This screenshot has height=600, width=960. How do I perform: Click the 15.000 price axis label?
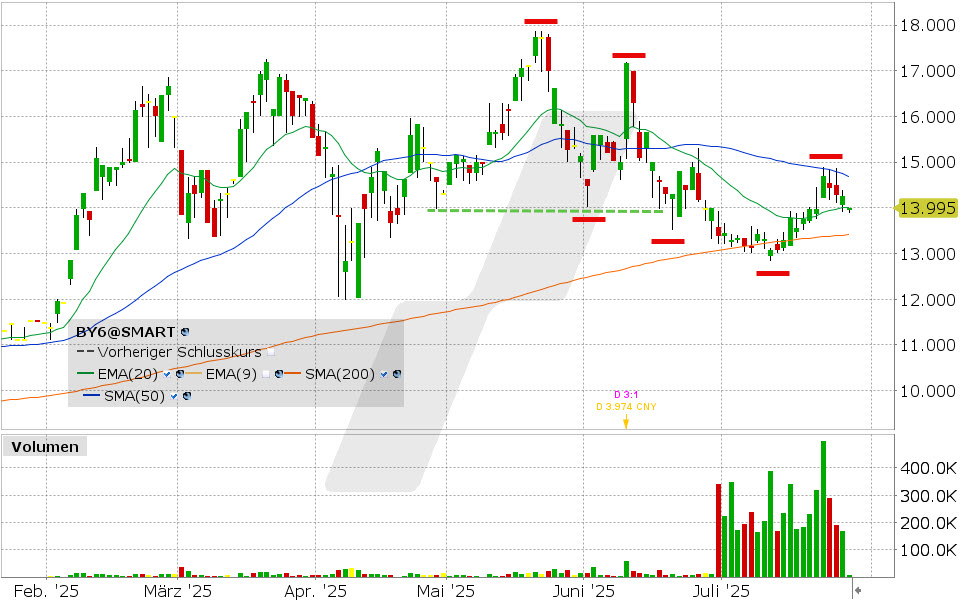[x=928, y=162]
